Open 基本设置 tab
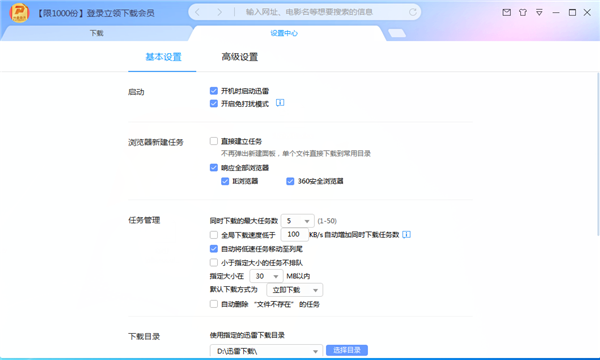Viewport: 600px width, 360px height. click(x=163, y=57)
